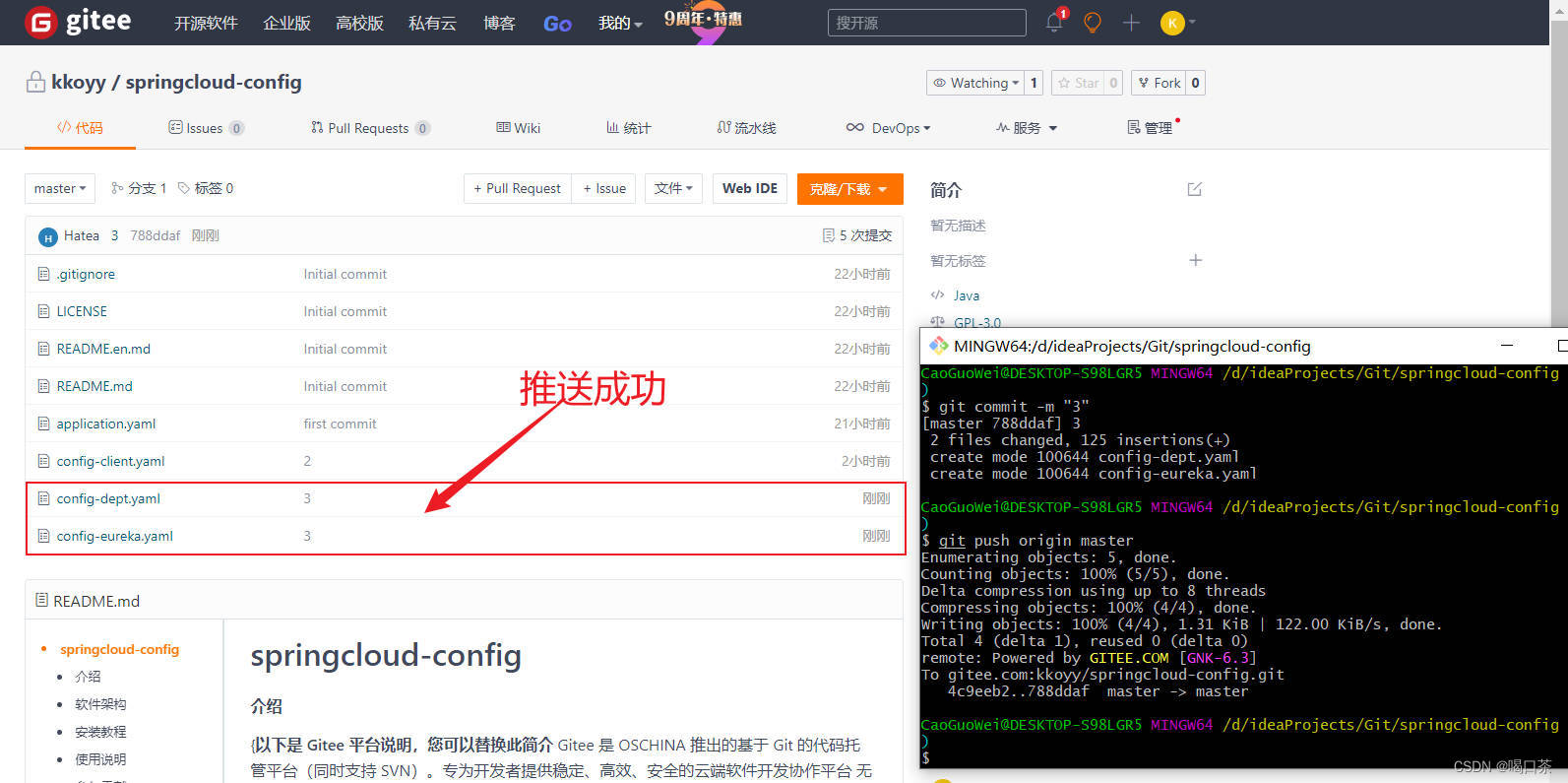Switch to the Pull Requests tab
This screenshot has width=1568, height=783.
(370, 128)
